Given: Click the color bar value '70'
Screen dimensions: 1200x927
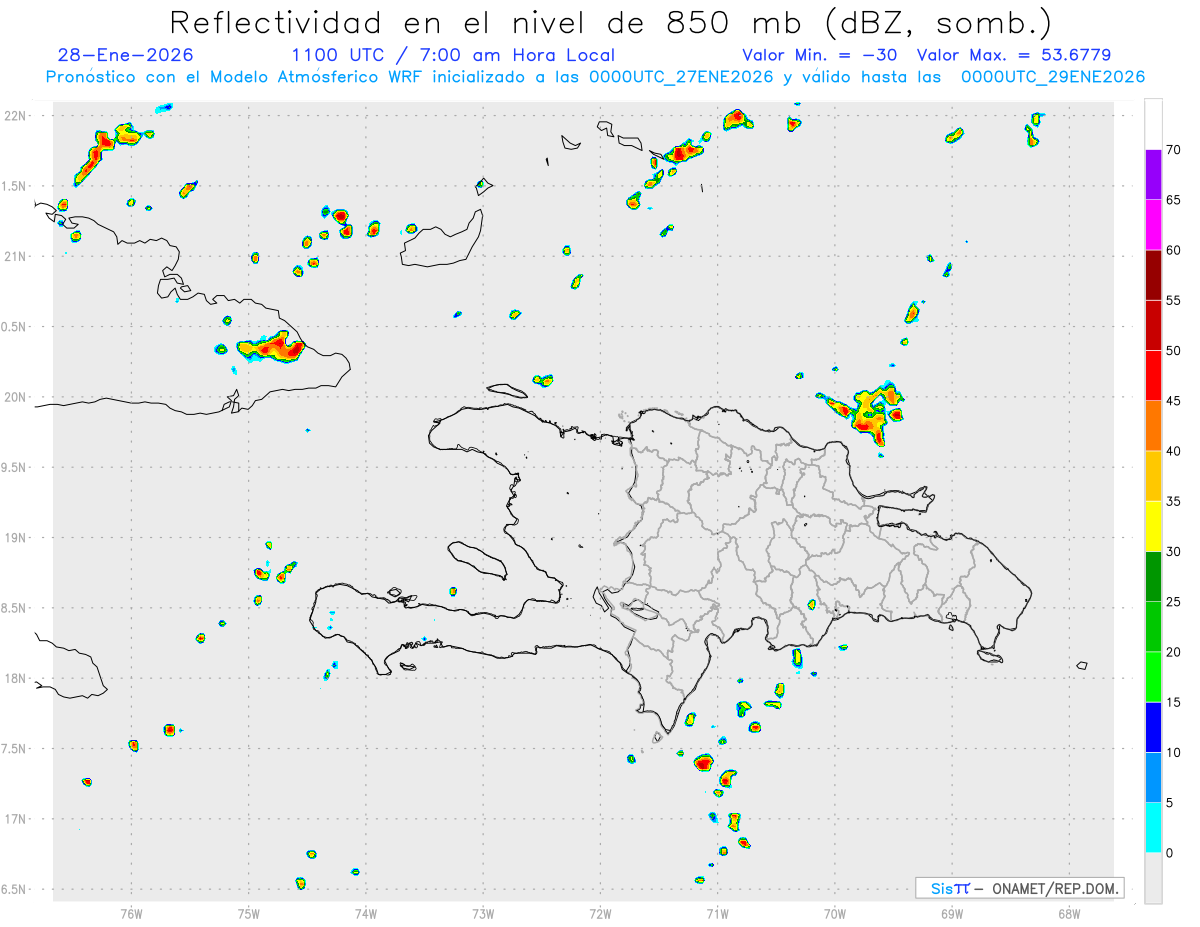Looking at the screenshot, I should [1173, 150].
